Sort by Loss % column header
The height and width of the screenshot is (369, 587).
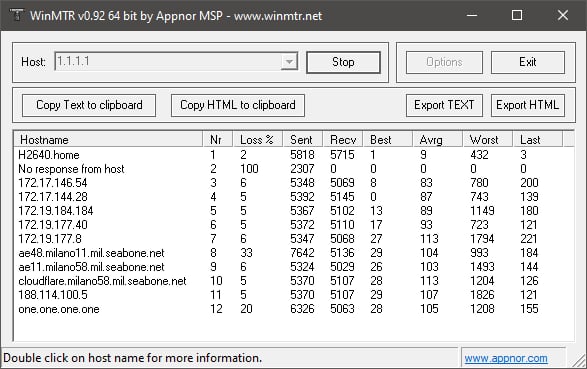[258, 140]
